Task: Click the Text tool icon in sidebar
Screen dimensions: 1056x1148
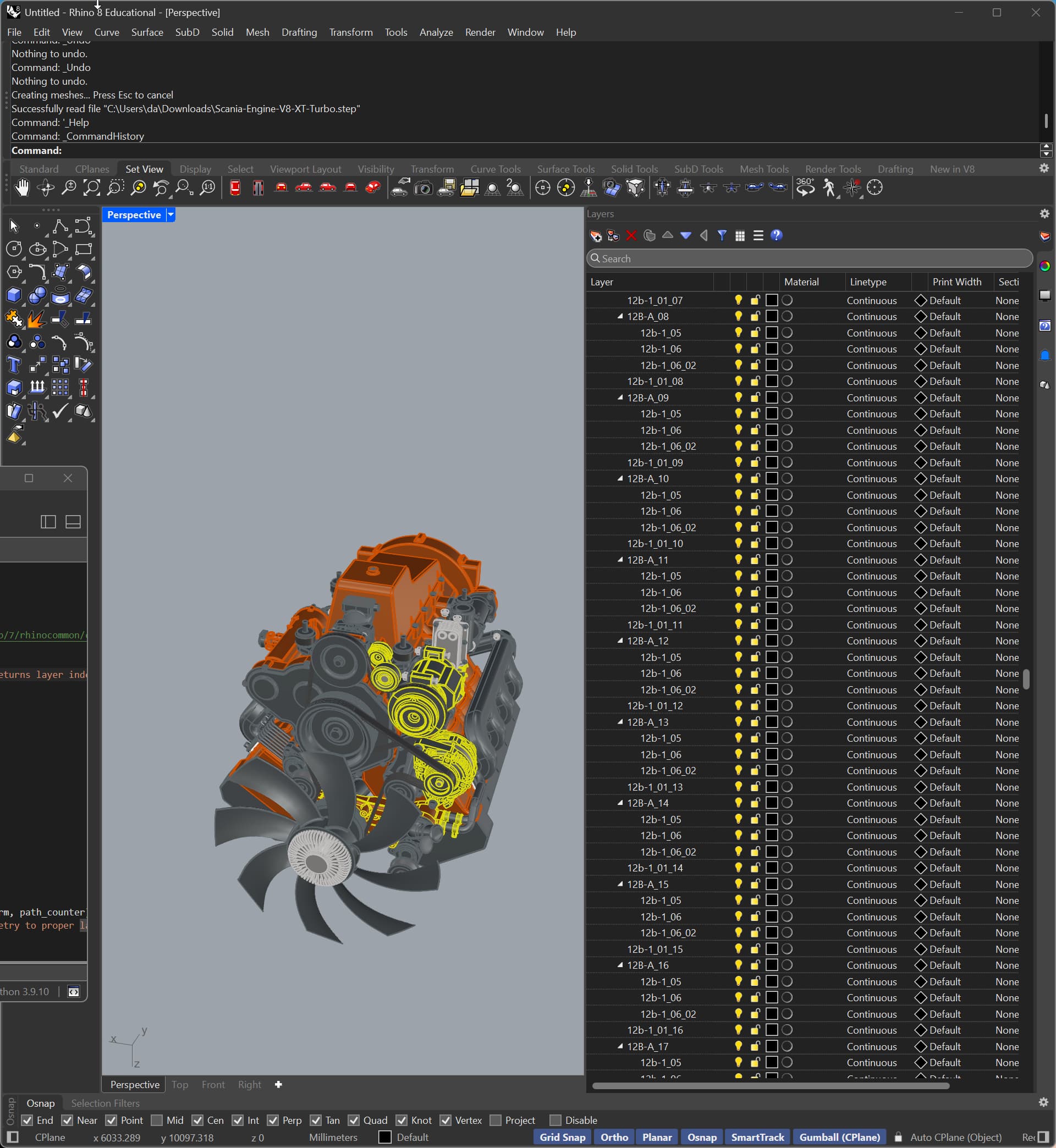Action: [14, 365]
